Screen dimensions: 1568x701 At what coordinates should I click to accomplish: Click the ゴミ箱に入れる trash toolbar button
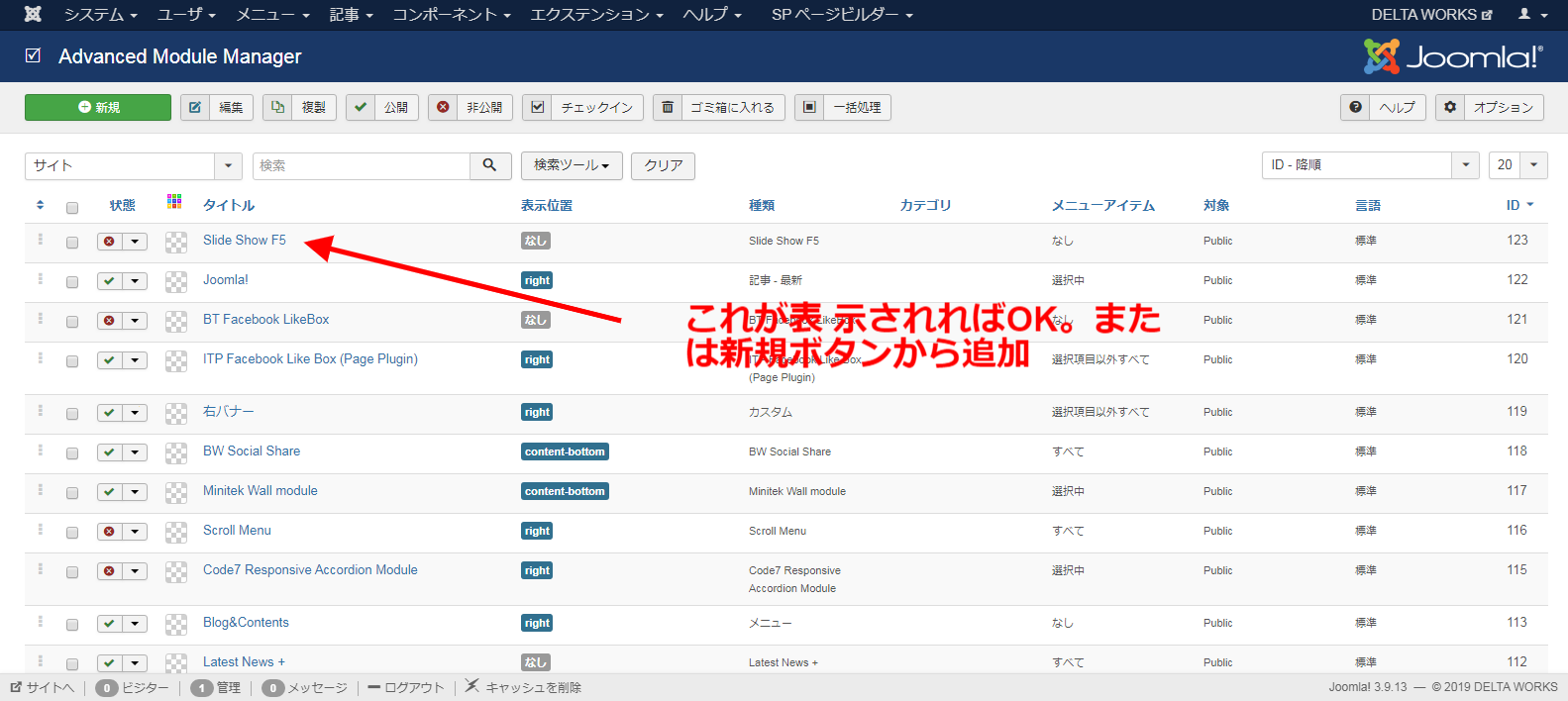(x=719, y=107)
